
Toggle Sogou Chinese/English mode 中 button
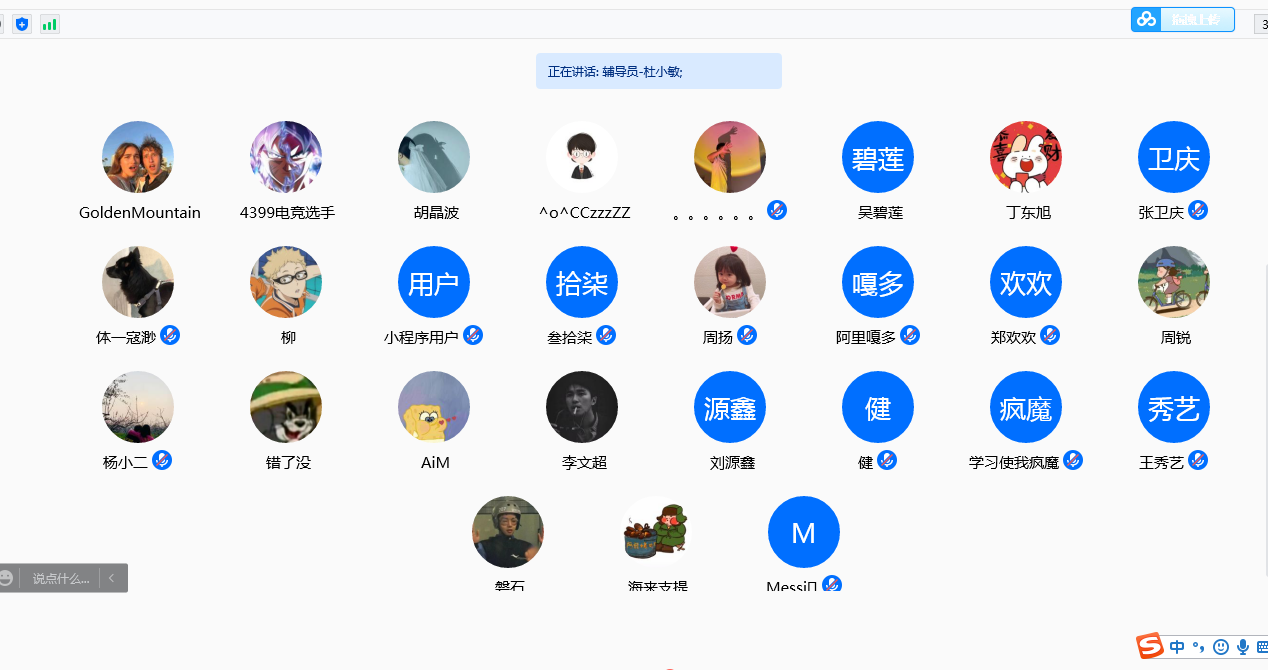click(1177, 647)
